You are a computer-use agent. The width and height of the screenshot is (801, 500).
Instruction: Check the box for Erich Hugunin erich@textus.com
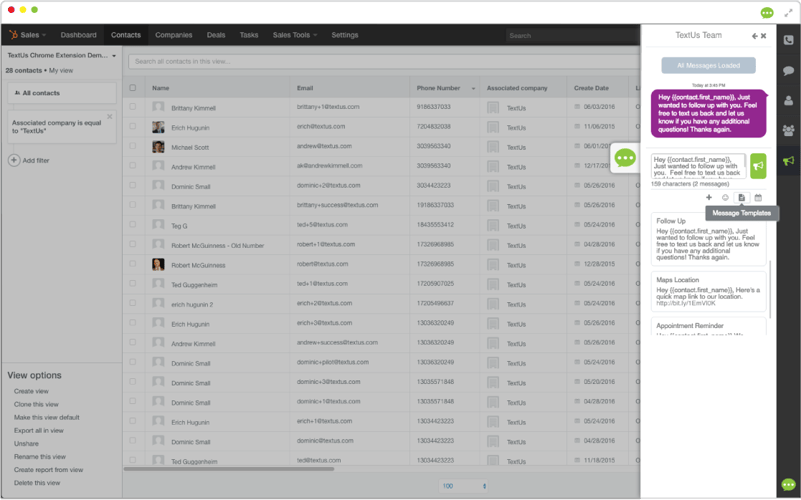133,126
